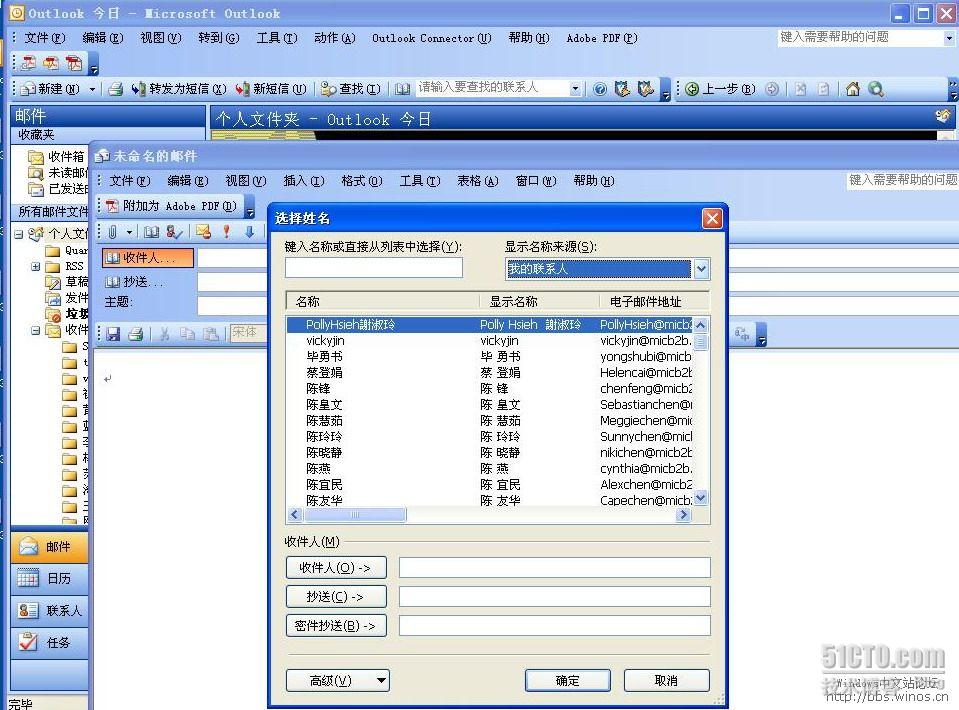Click the scissors cut icon
The height and width of the screenshot is (710, 959).
(165, 334)
